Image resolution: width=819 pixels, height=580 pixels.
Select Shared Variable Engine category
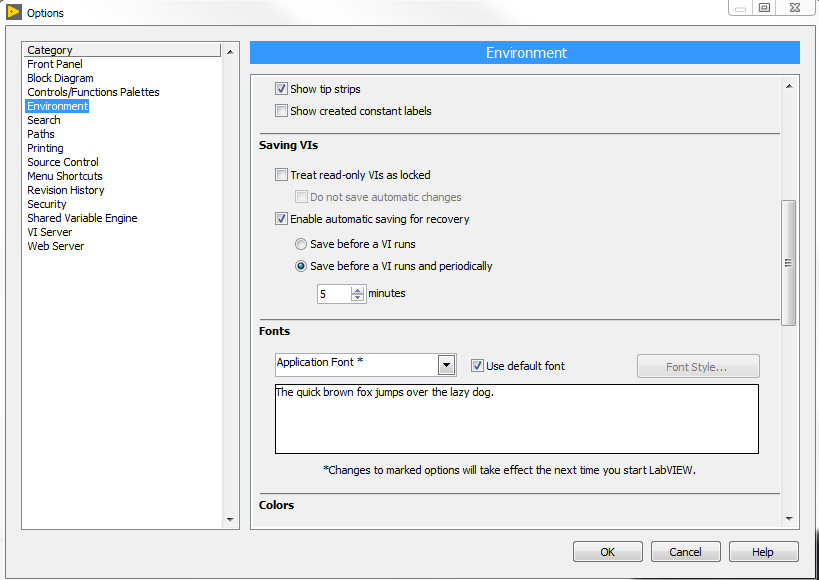coord(83,218)
